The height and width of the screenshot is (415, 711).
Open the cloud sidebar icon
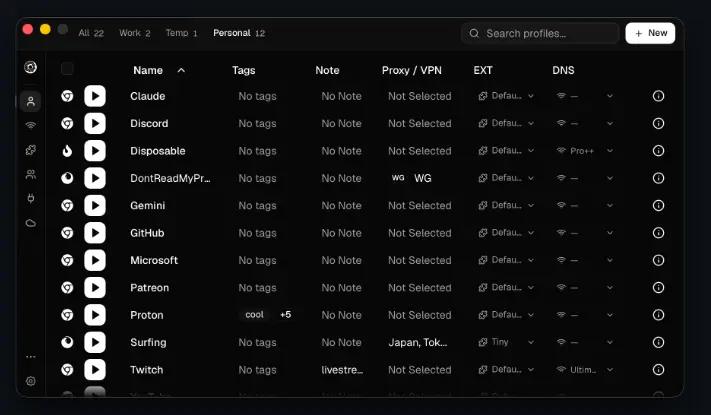point(30,223)
